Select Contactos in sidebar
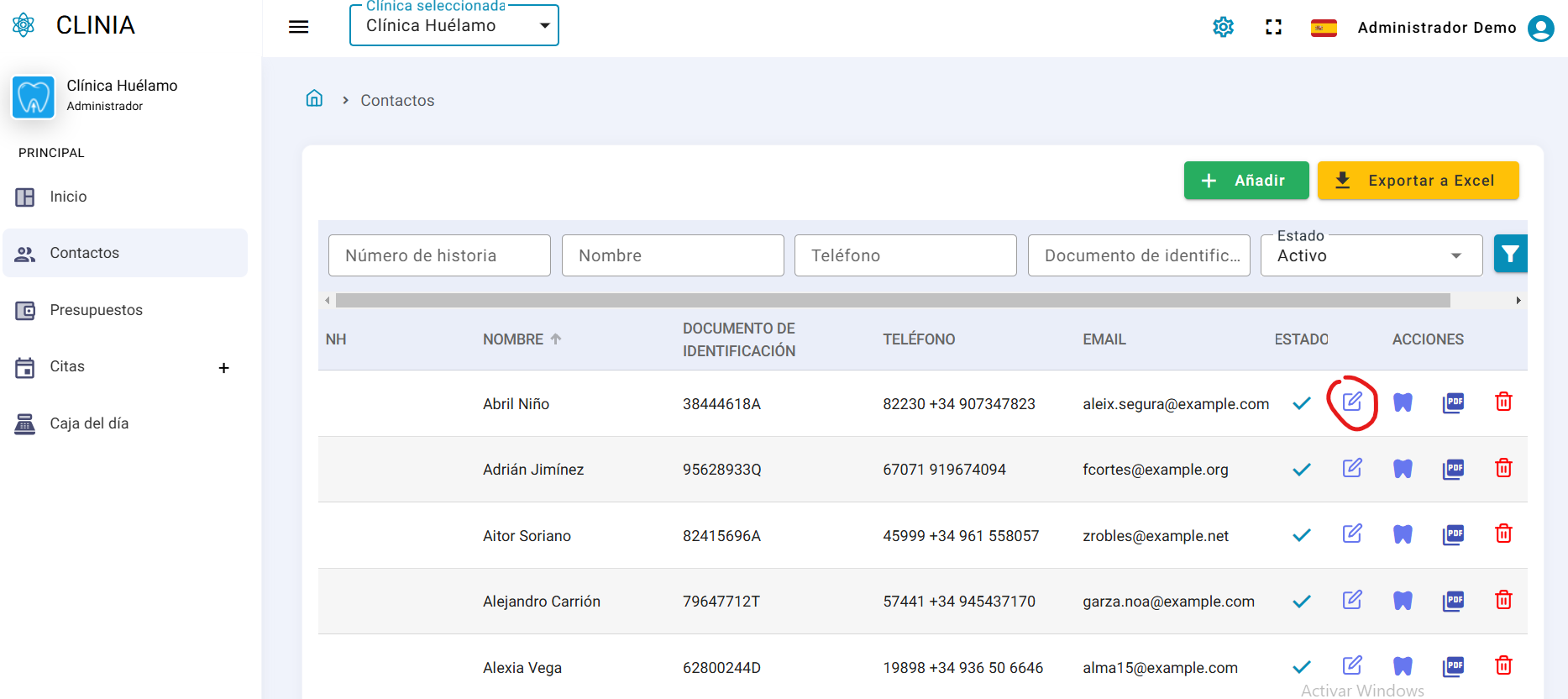1568x699 pixels. pos(125,253)
